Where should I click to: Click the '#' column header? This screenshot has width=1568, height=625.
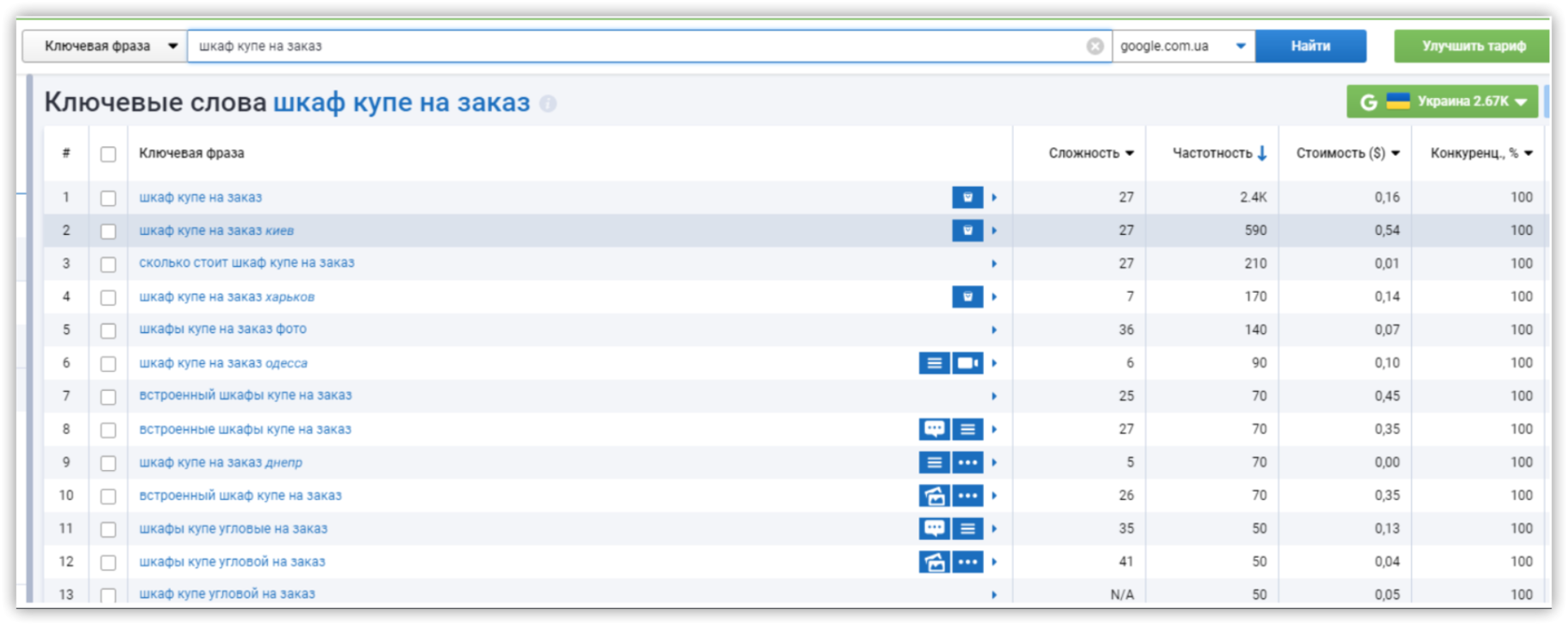point(66,153)
